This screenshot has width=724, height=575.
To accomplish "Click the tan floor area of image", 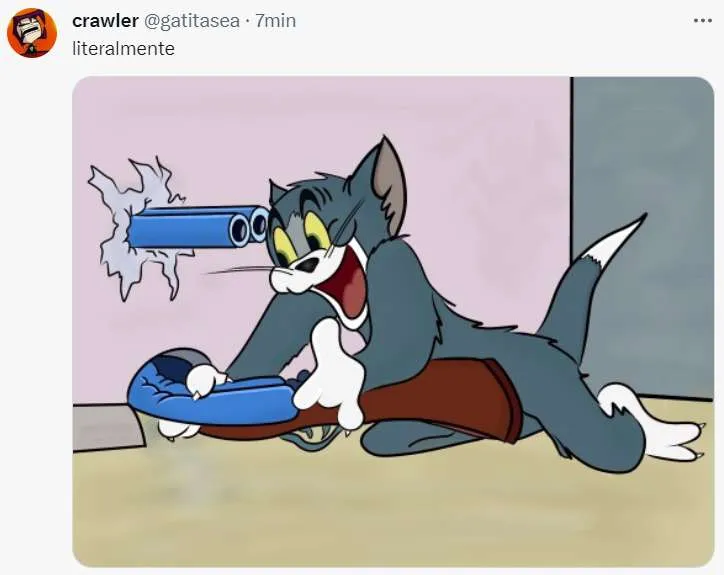I will 392,508.
